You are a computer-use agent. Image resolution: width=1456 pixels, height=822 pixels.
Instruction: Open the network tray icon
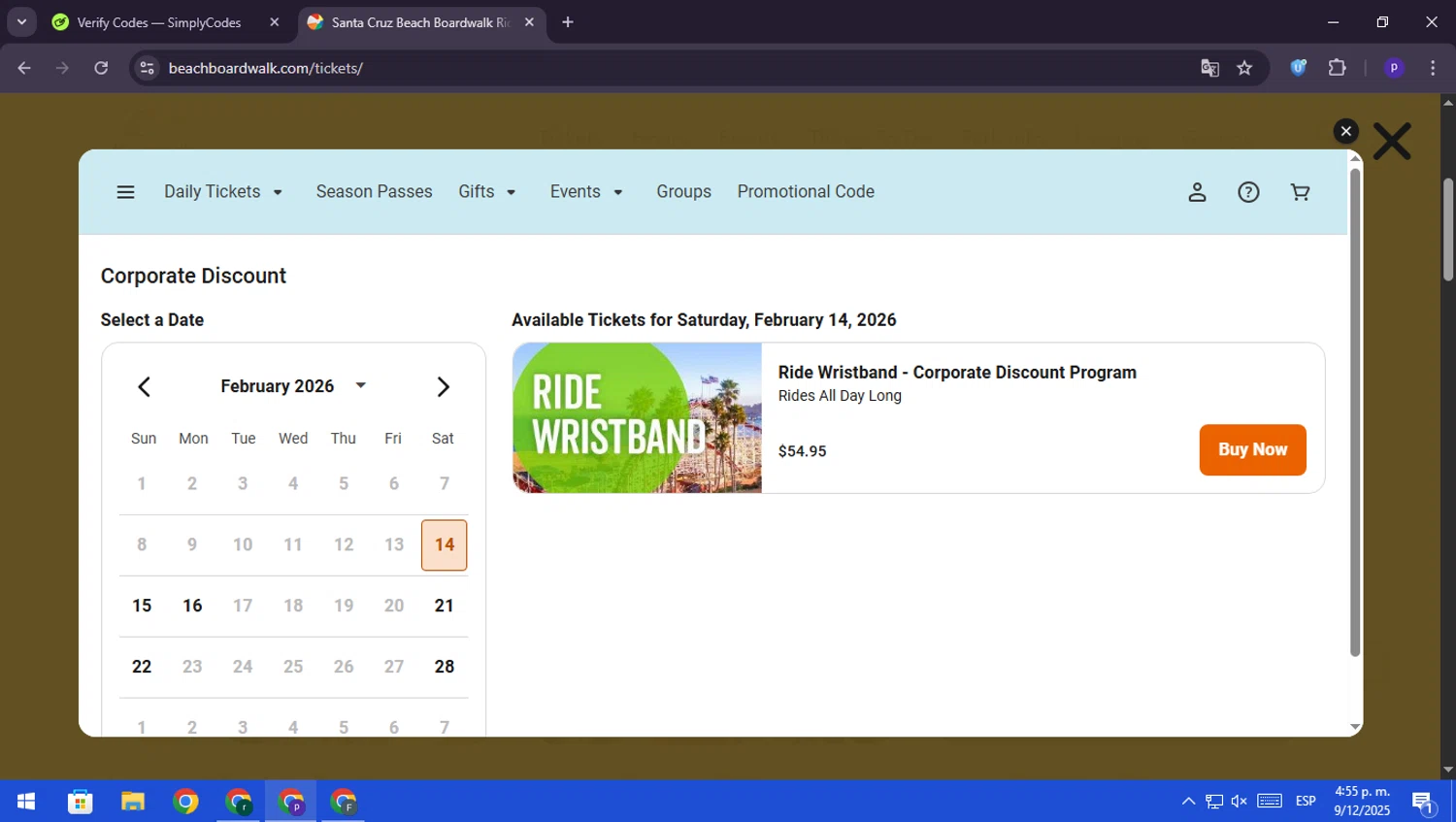click(1214, 802)
